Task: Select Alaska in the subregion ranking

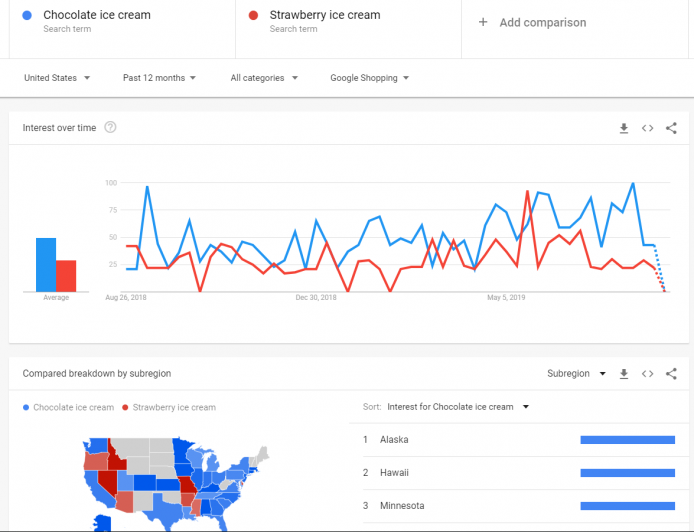Action: point(519,440)
